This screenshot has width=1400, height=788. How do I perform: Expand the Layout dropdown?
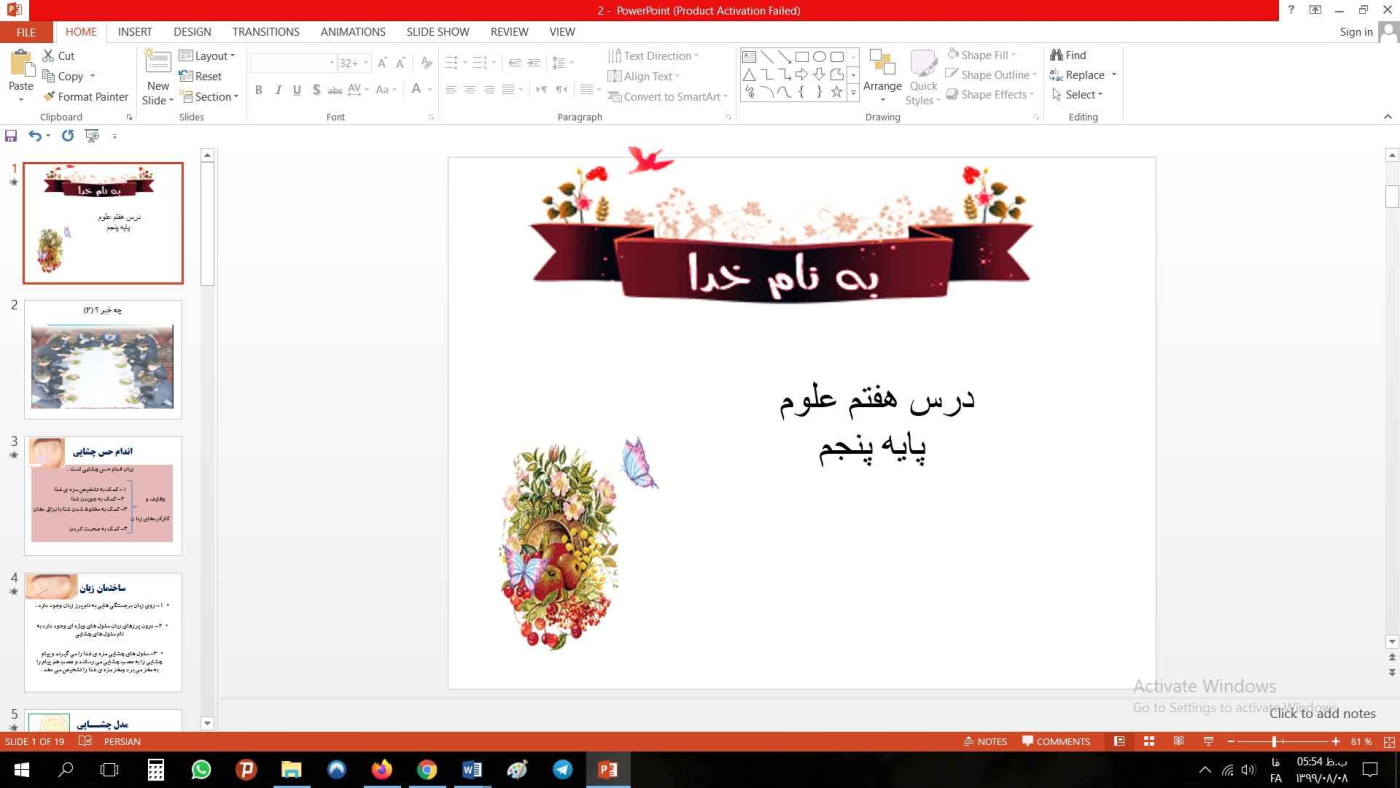point(207,56)
